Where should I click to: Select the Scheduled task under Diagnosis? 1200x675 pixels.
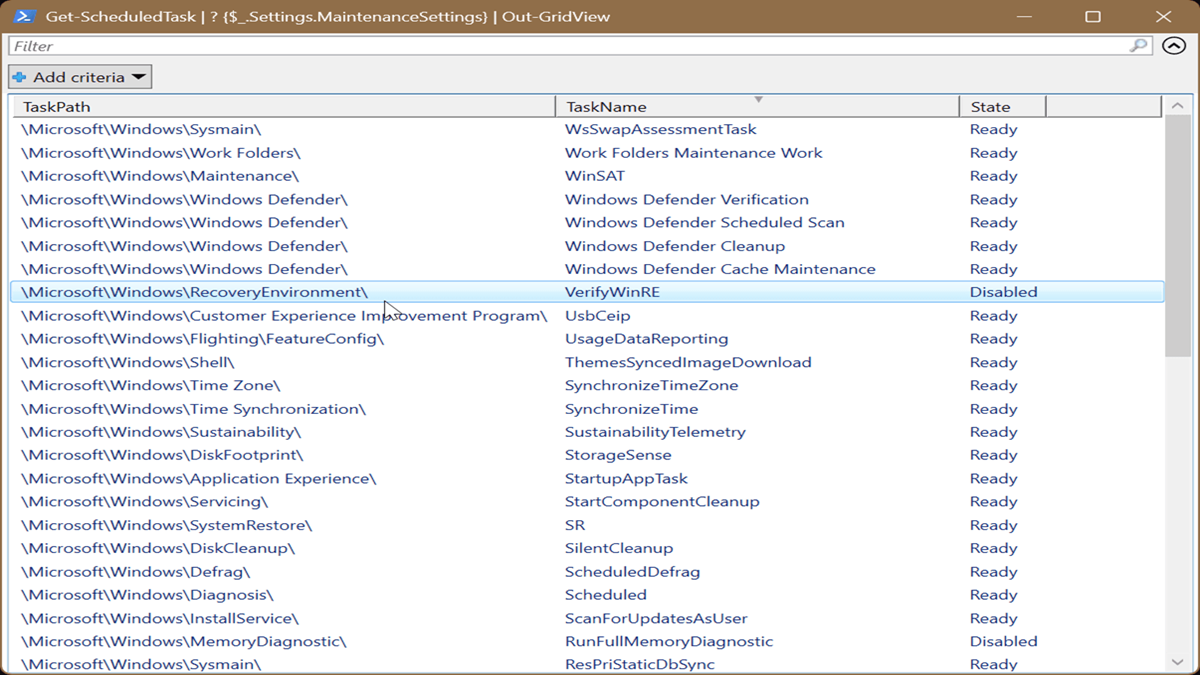pyautogui.click(x=606, y=595)
